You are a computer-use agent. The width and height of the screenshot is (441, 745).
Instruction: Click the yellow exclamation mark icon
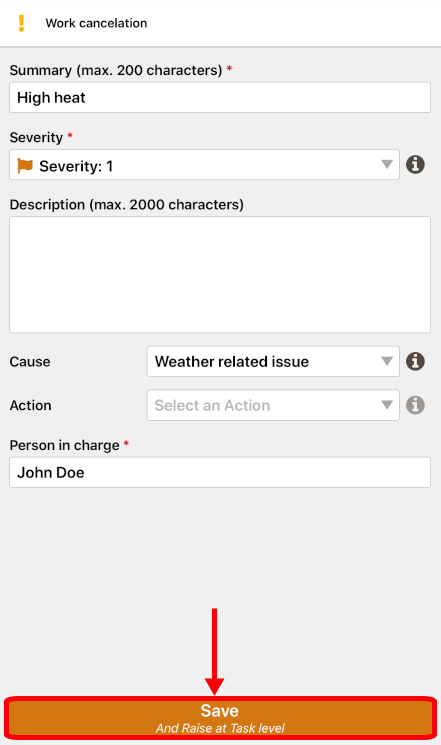pos(21,23)
